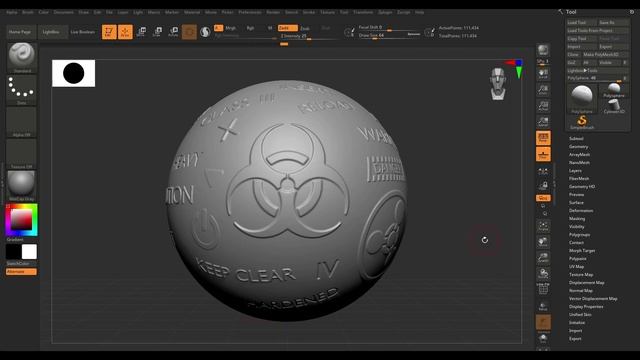640x360 pixels.
Task: Expand the Deformation subpalette
Action: [x=581, y=211]
